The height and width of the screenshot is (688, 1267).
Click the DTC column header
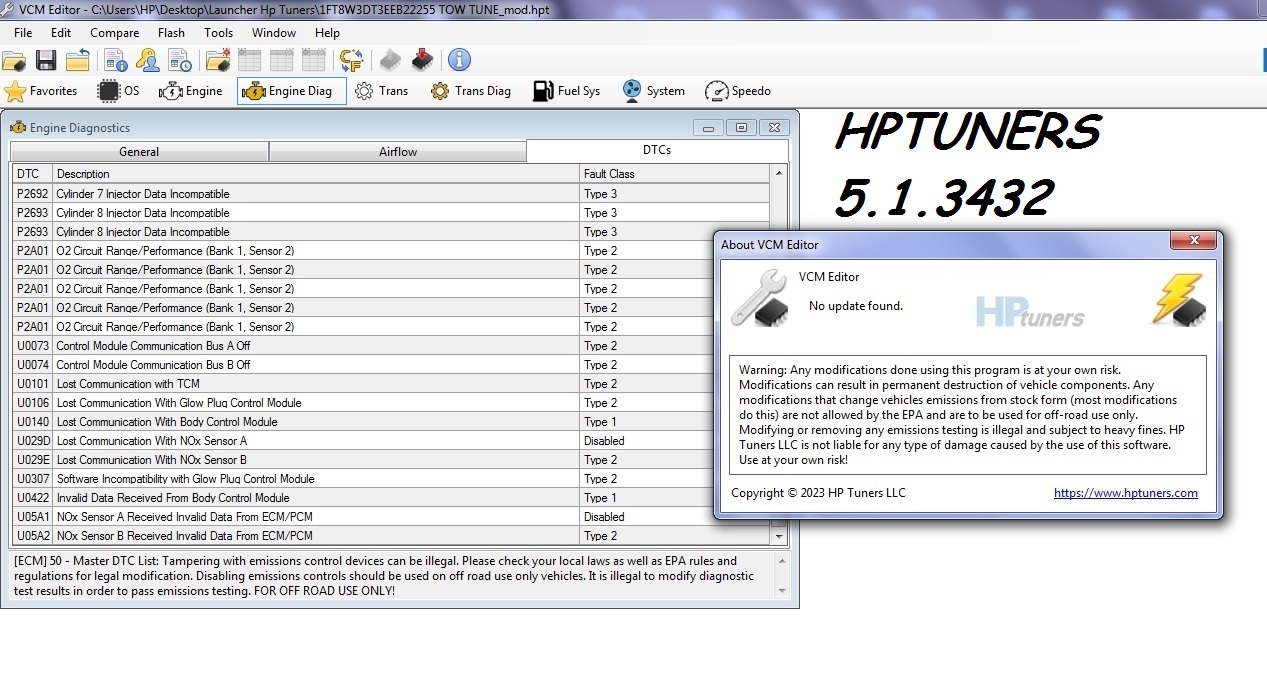(x=32, y=174)
